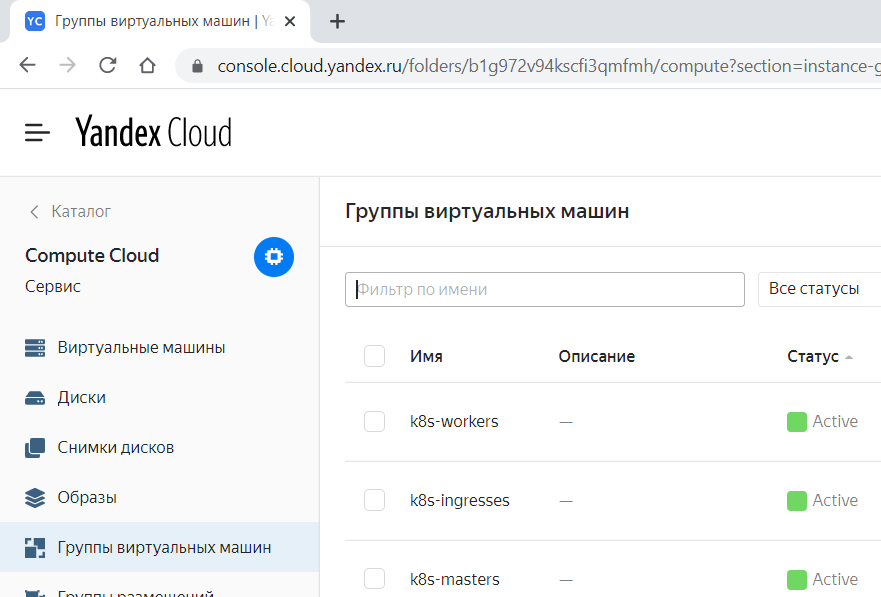The width and height of the screenshot is (881, 597).
Task: Click the Образы layers icon
Action: pyautogui.click(x=35, y=498)
